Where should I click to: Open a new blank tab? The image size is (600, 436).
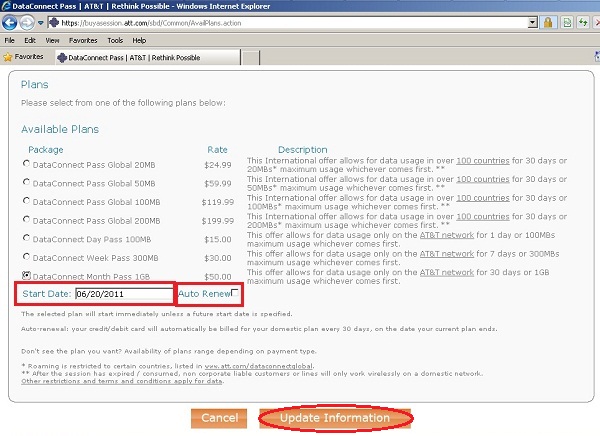[251, 58]
